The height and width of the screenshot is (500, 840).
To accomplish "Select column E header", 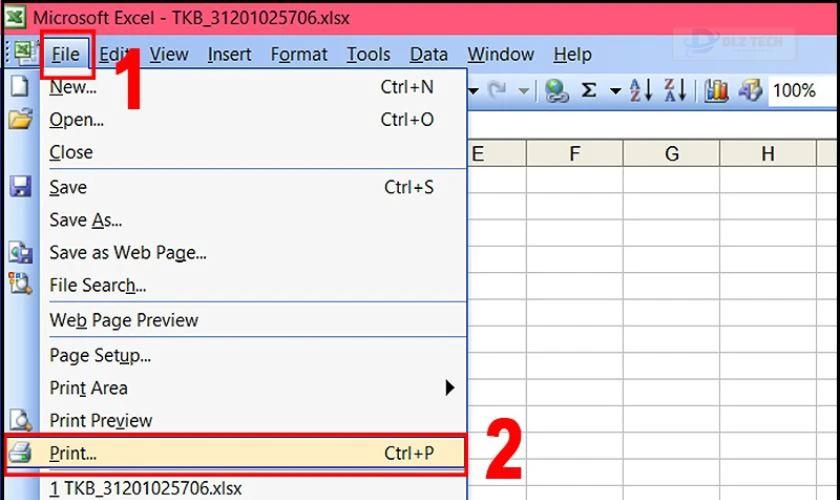I will pos(497,154).
